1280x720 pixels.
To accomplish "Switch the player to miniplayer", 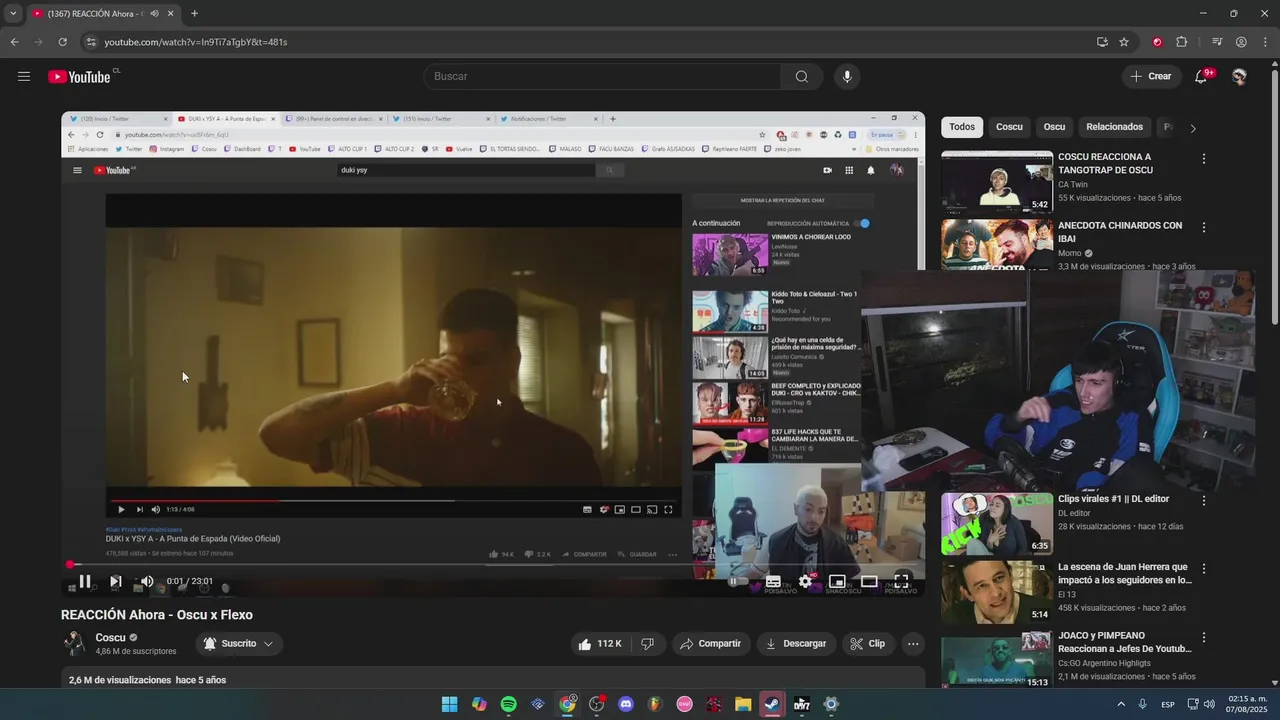I will (837, 581).
